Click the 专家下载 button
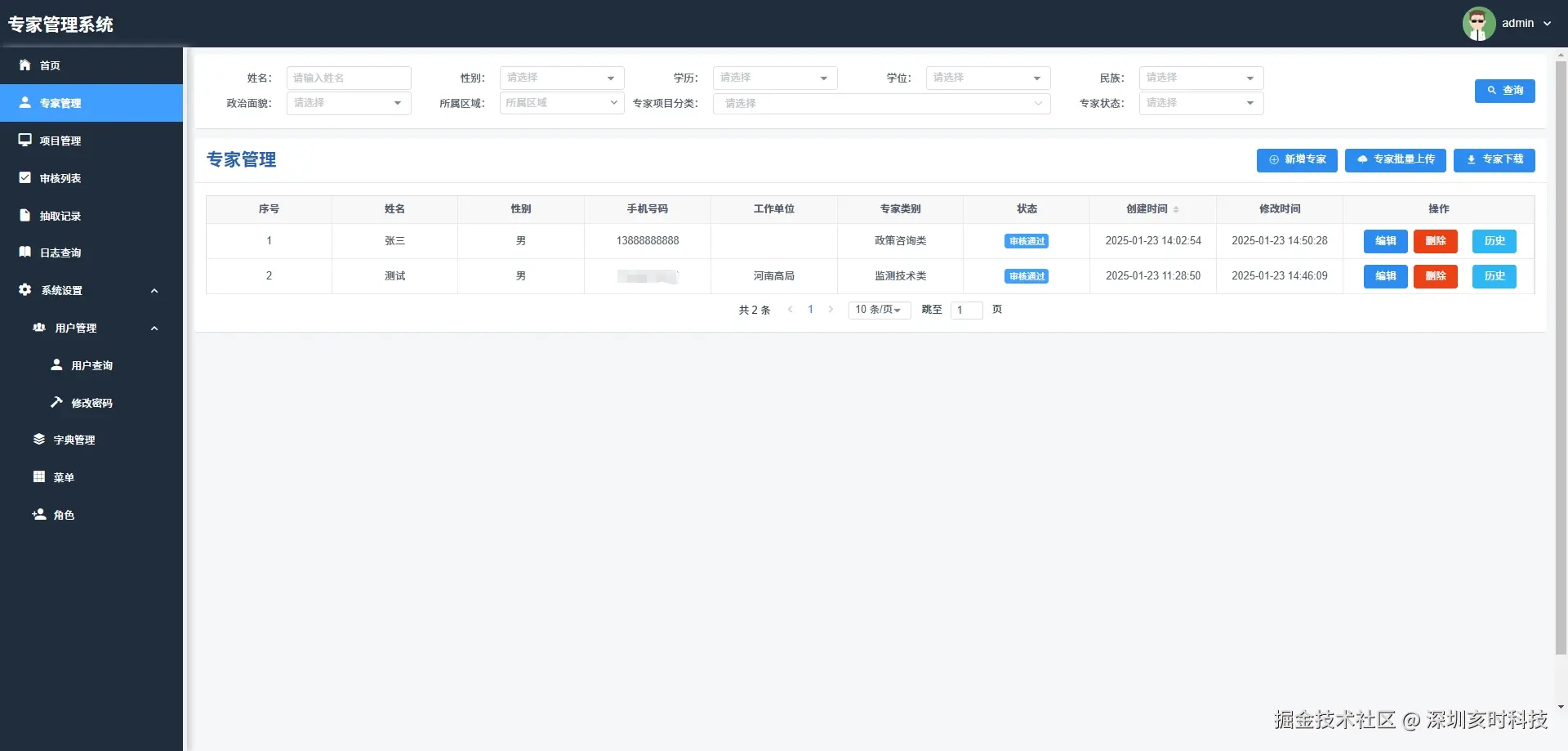 [x=1494, y=160]
